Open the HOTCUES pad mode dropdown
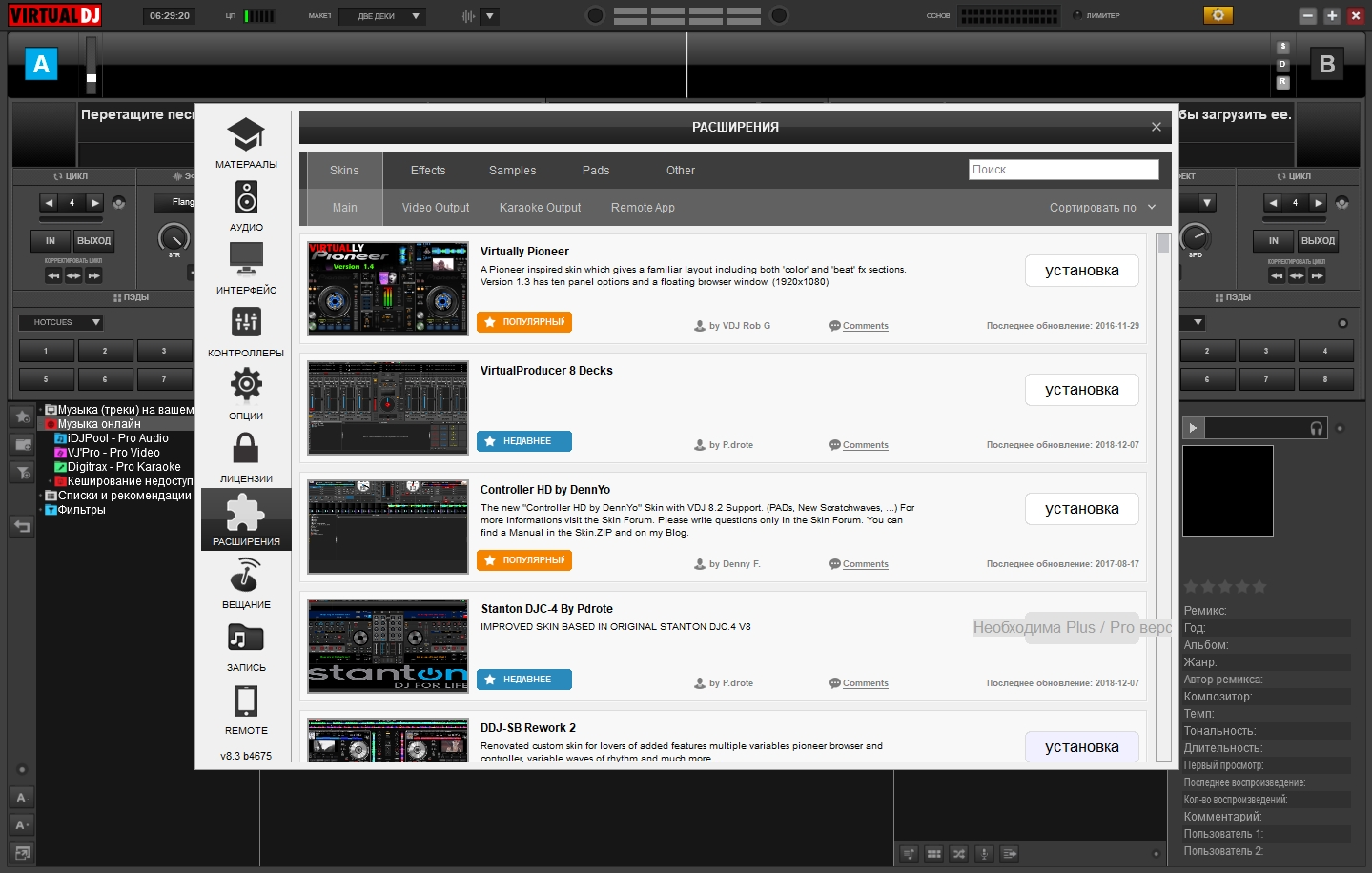 pos(61,323)
